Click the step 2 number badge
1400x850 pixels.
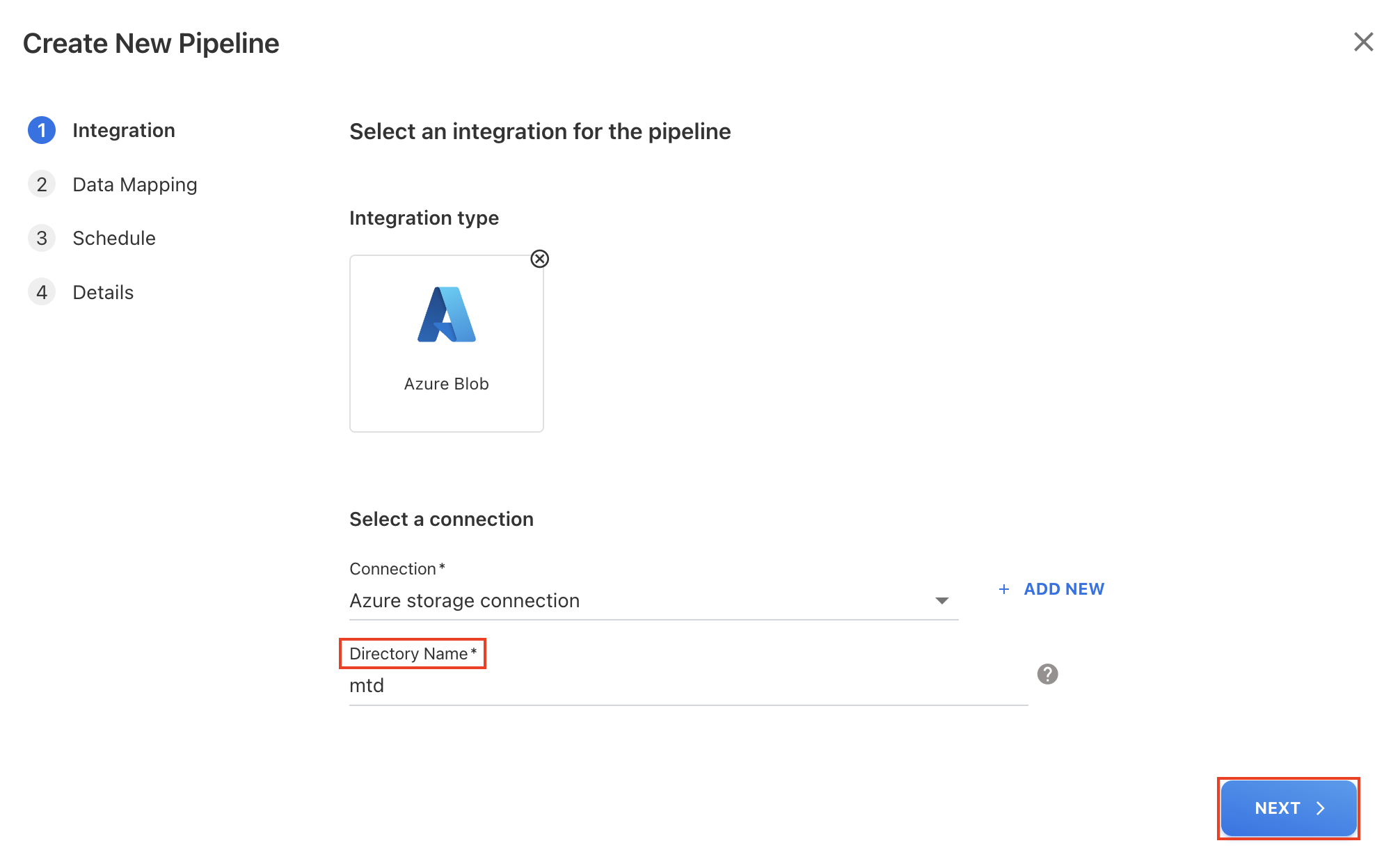(42, 184)
